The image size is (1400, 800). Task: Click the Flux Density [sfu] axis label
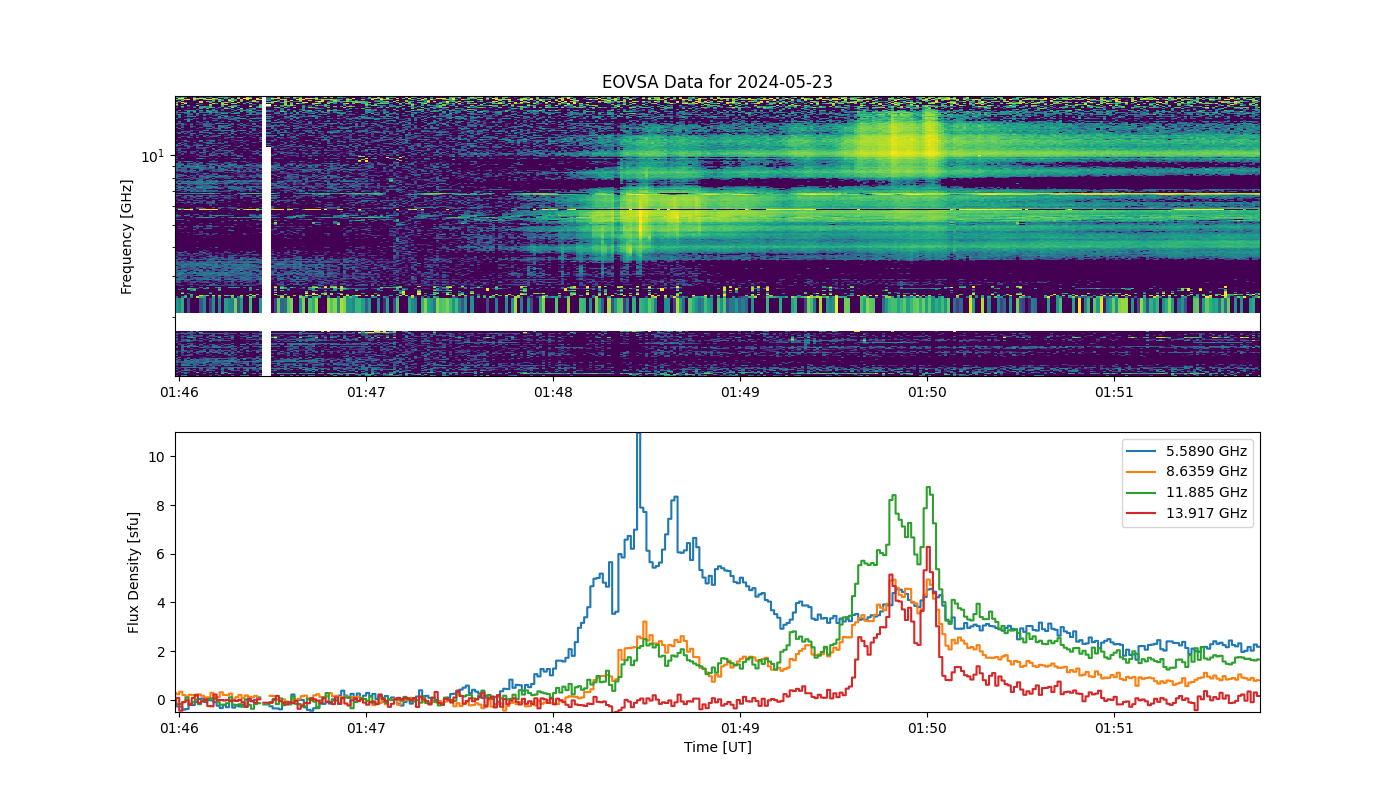tap(134, 572)
